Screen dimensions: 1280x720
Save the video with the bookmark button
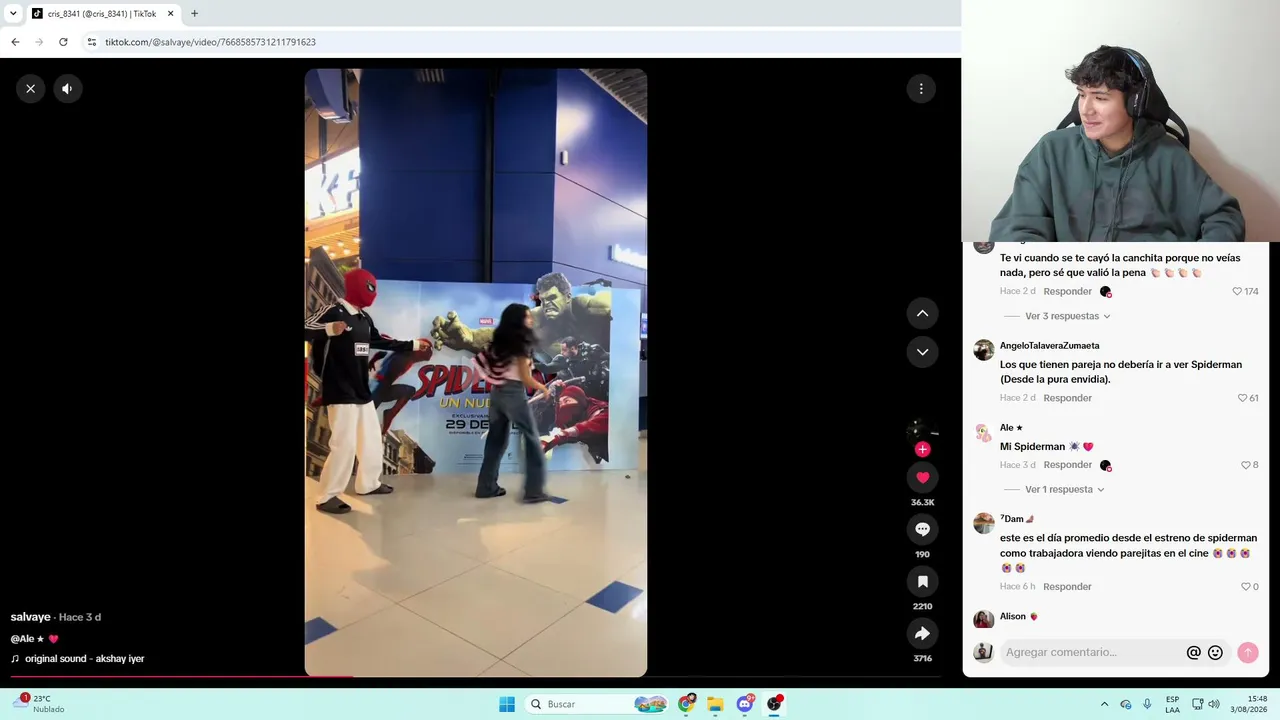(922, 582)
